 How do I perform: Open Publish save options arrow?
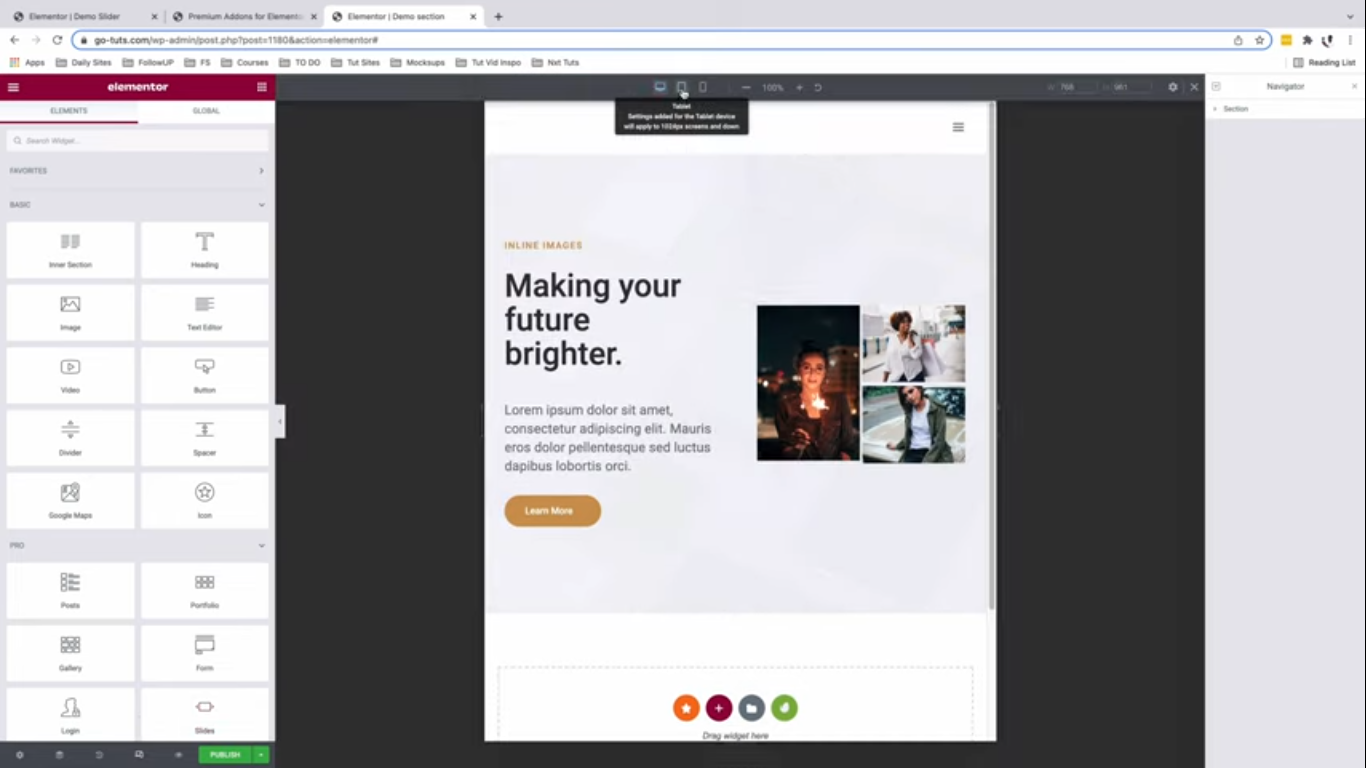click(x=261, y=755)
